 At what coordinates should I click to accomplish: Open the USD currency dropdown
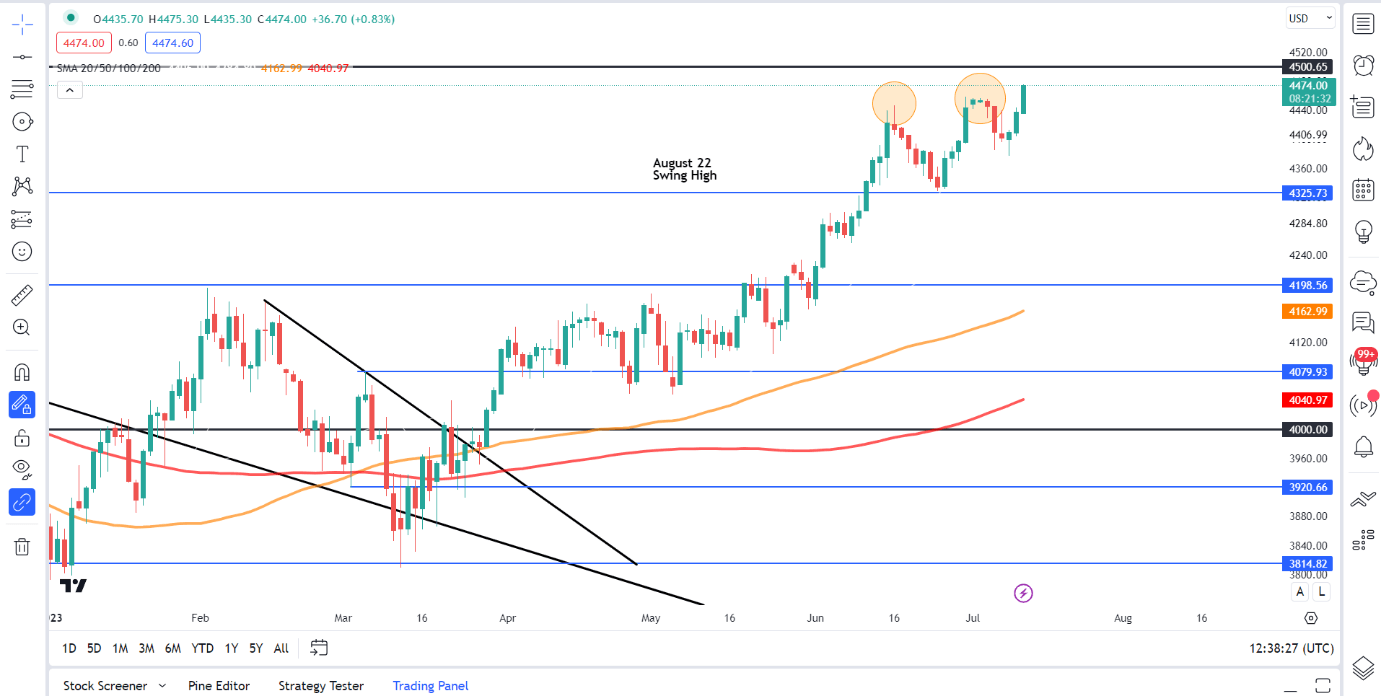[x=1311, y=18]
